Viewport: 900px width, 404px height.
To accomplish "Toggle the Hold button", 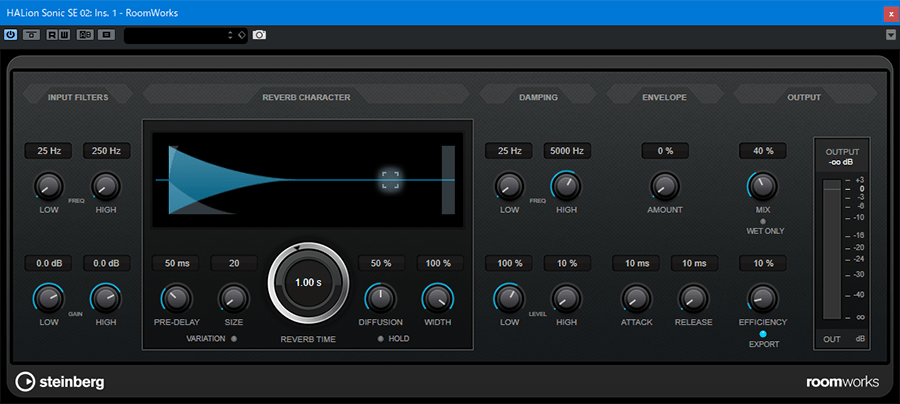I will [x=381, y=339].
